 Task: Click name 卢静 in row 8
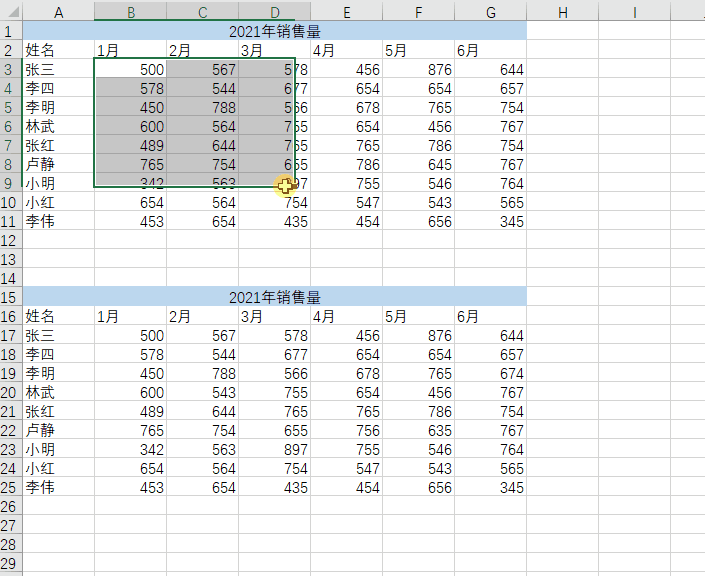(x=58, y=164)
